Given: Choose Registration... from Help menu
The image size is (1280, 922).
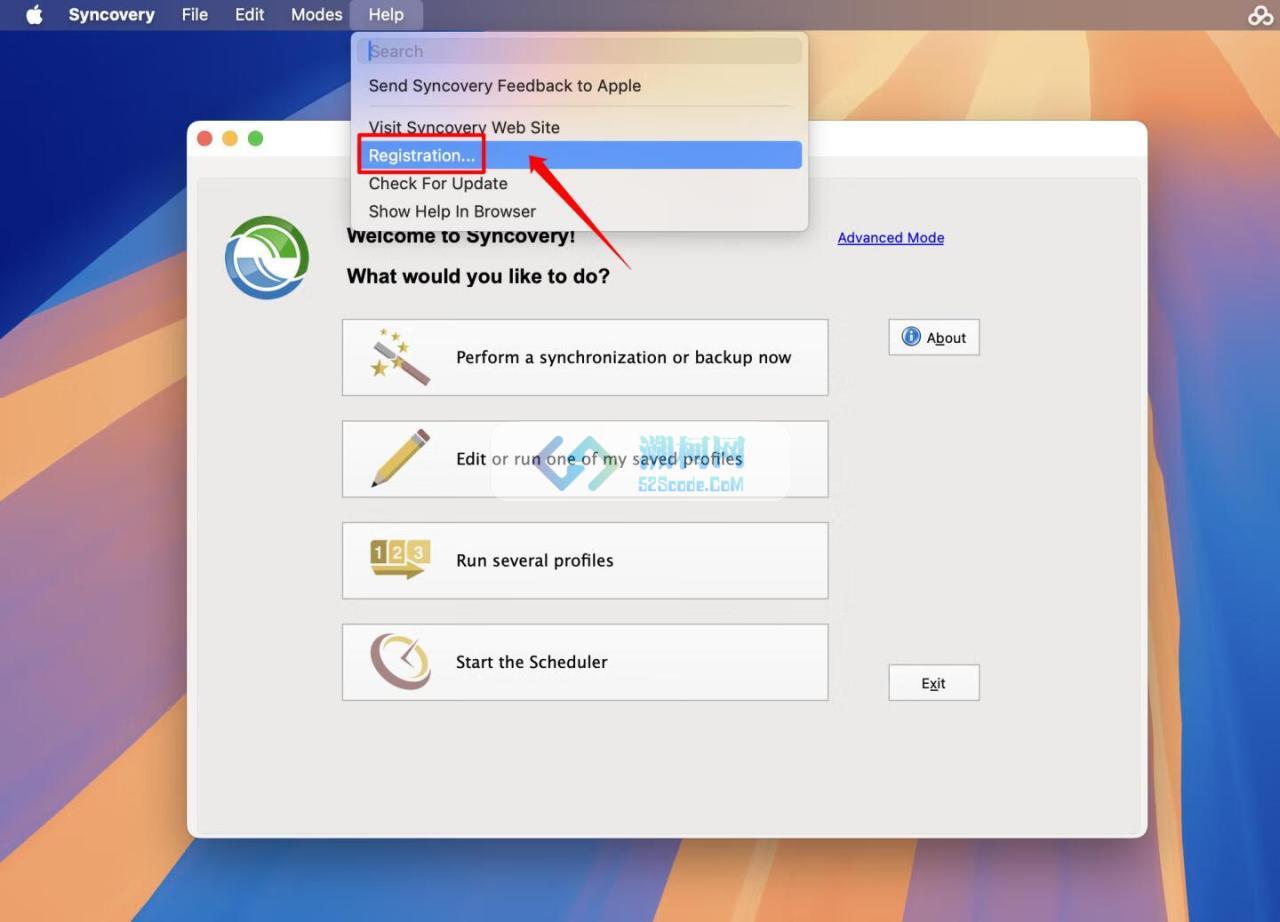Looking at the screenshot, I should tap(579, 155).
